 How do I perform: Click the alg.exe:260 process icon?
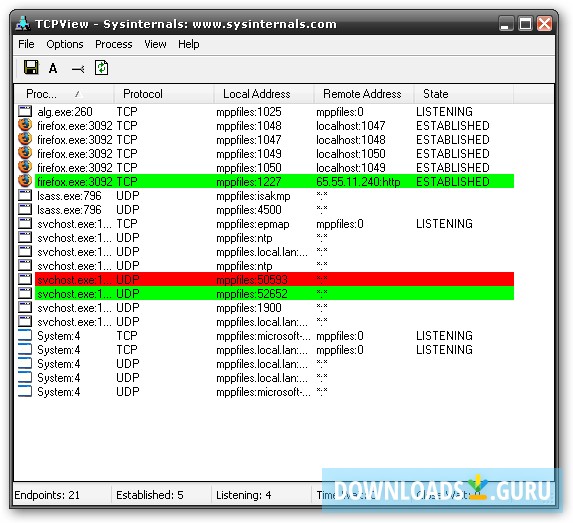[25, 111]
